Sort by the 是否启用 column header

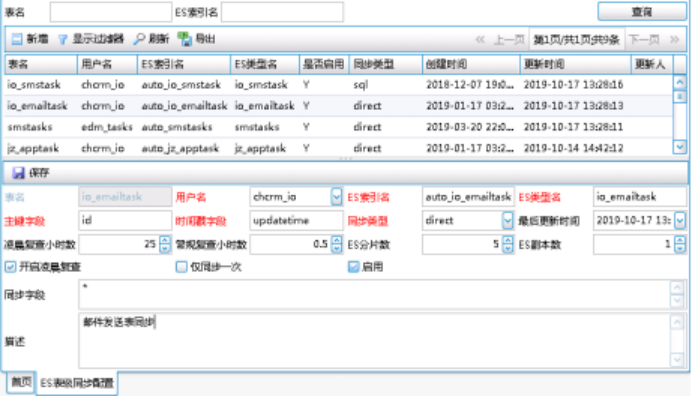[324, 64]
